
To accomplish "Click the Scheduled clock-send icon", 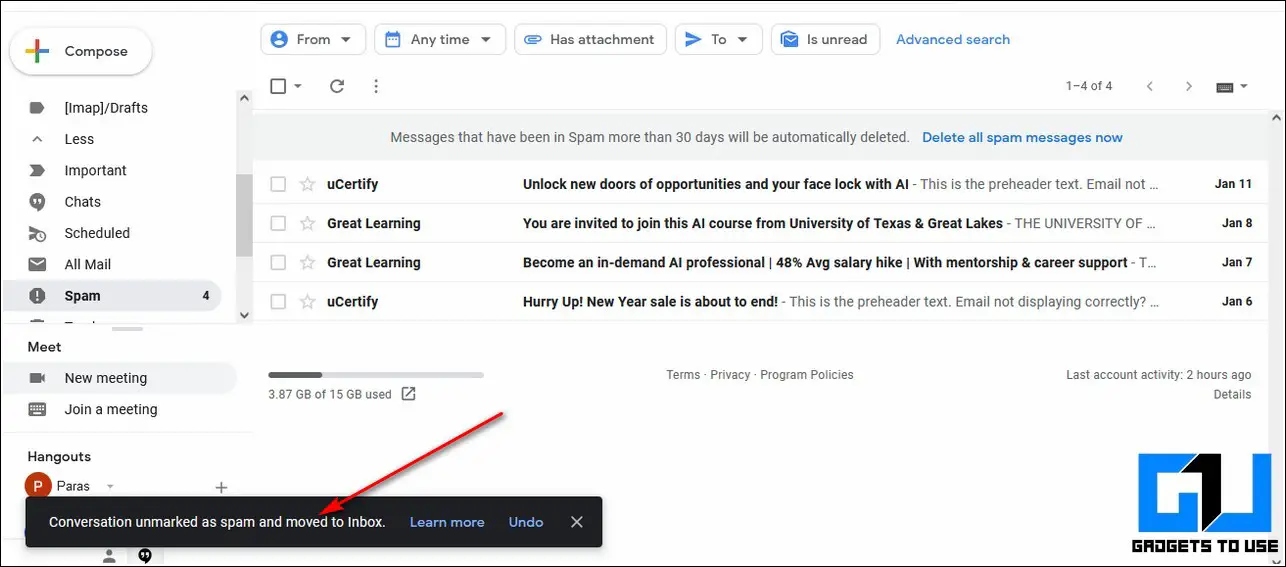I will 37,233.
